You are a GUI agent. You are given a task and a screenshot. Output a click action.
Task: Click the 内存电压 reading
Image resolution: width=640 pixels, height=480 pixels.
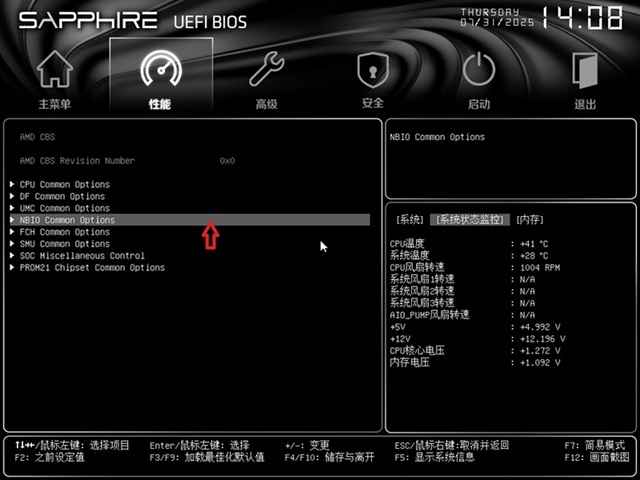click(x=540, y=362)
